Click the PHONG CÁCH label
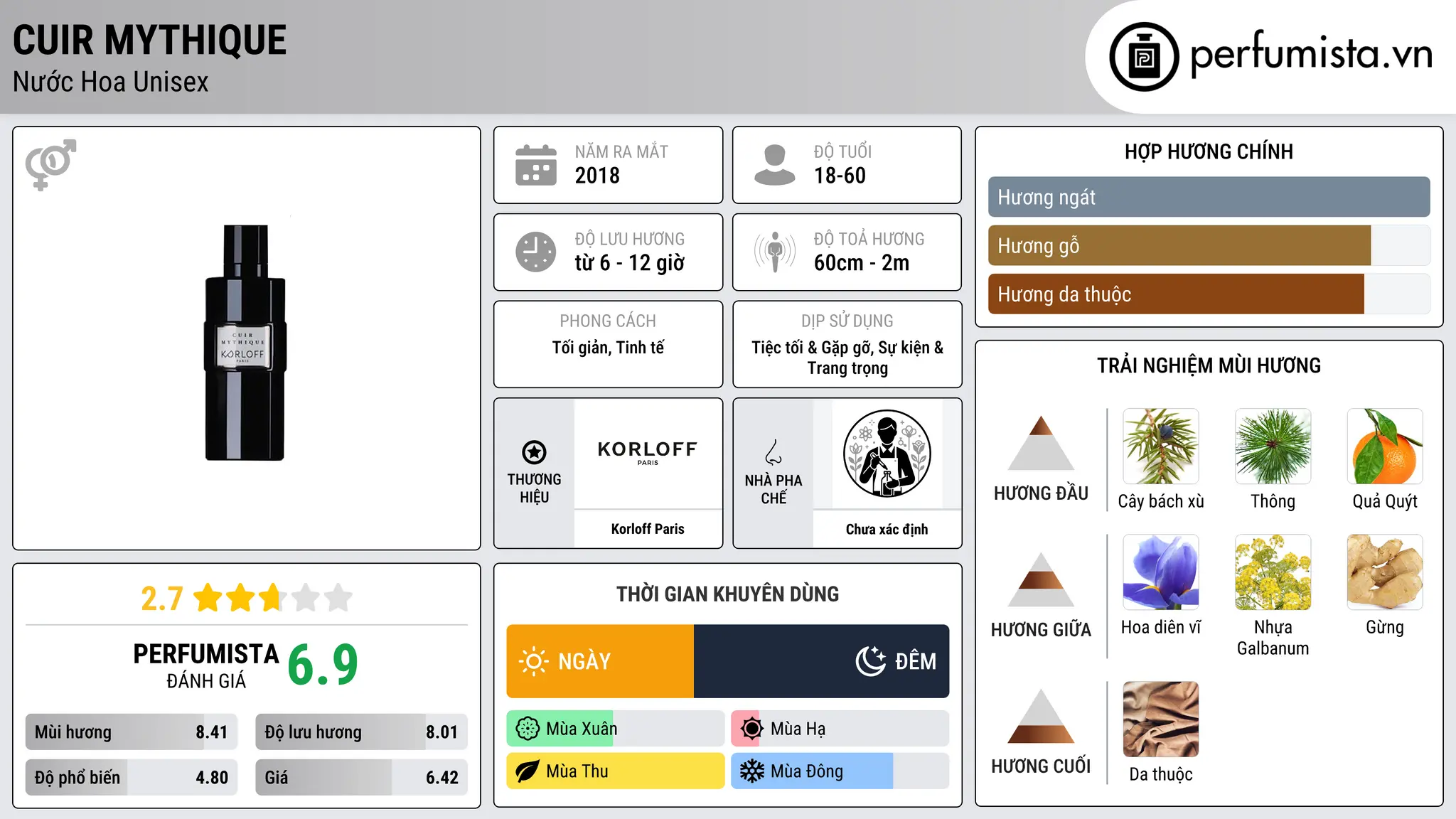Image resolution: width=1456 pixels, height=819 pixels. click(608, 321)
